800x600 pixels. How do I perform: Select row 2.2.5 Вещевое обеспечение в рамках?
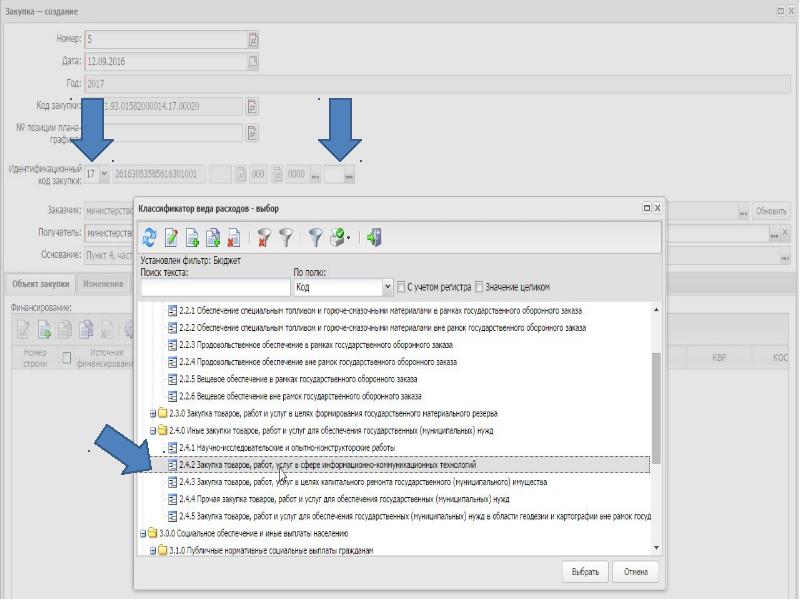coord(293,379)
